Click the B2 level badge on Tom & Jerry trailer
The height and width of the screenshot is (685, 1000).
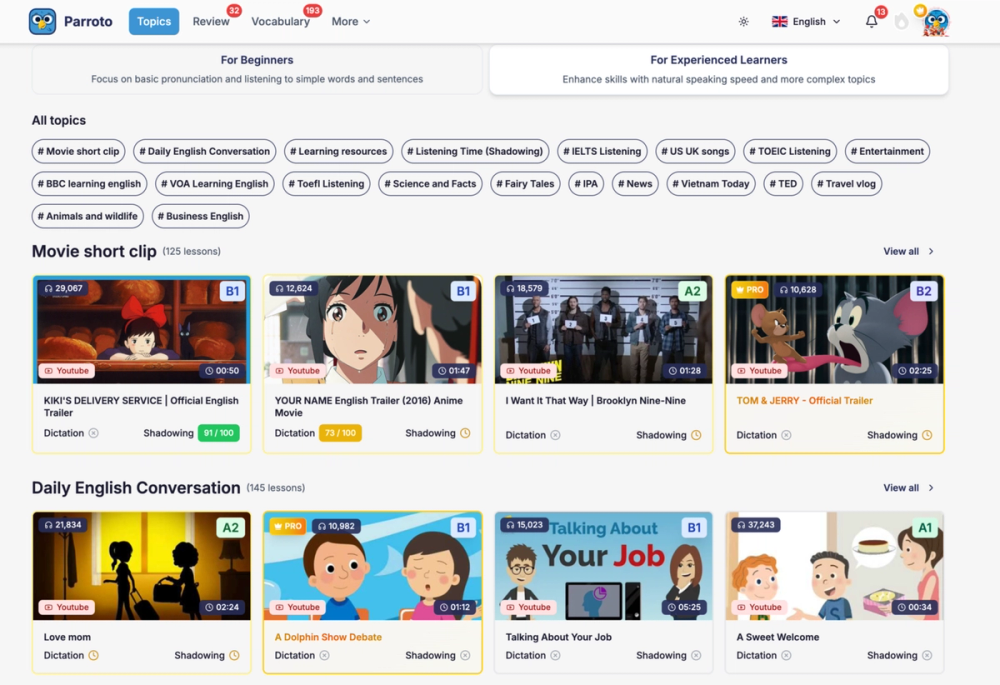pos(924,291)
